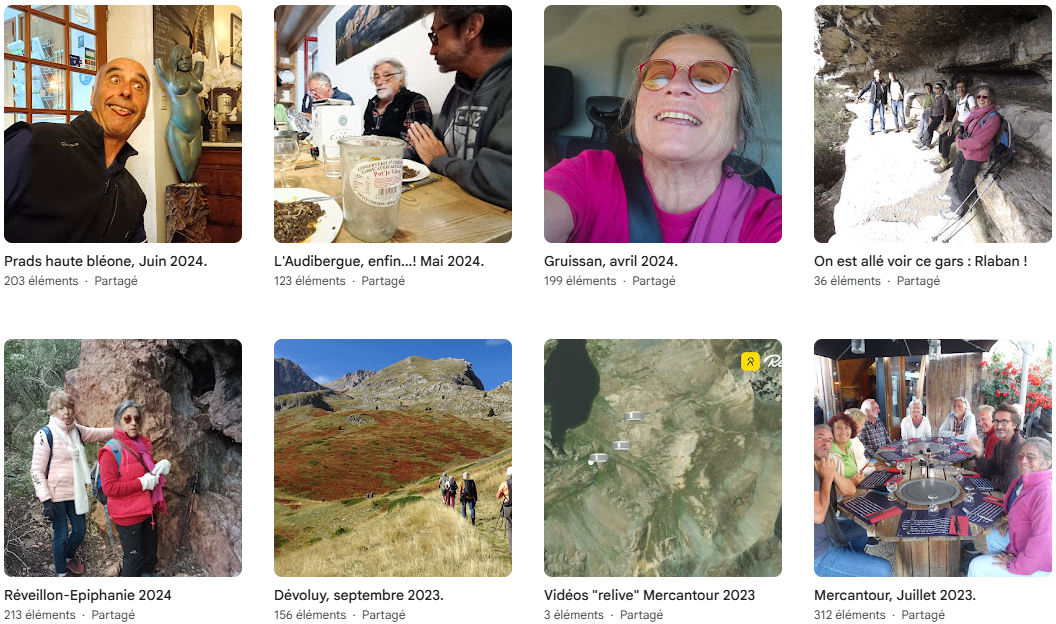Screen dimensions: 1056x624
Task: Open the Dévoluy septembre 2023 album cover
Action: [393, 458]
